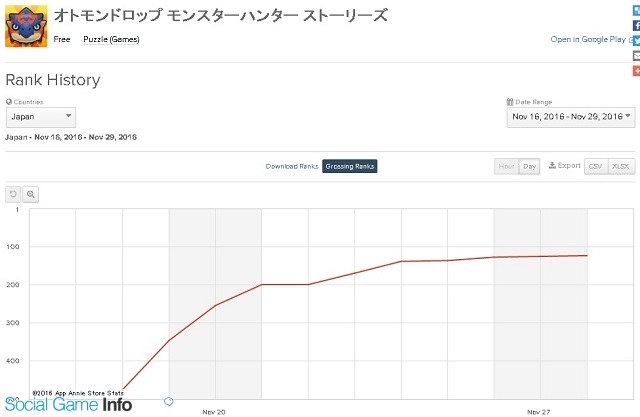Open the Japan countries dropdown
This screenshot has height=417, width=640.
pyautogui.click(x=41, y=117)
